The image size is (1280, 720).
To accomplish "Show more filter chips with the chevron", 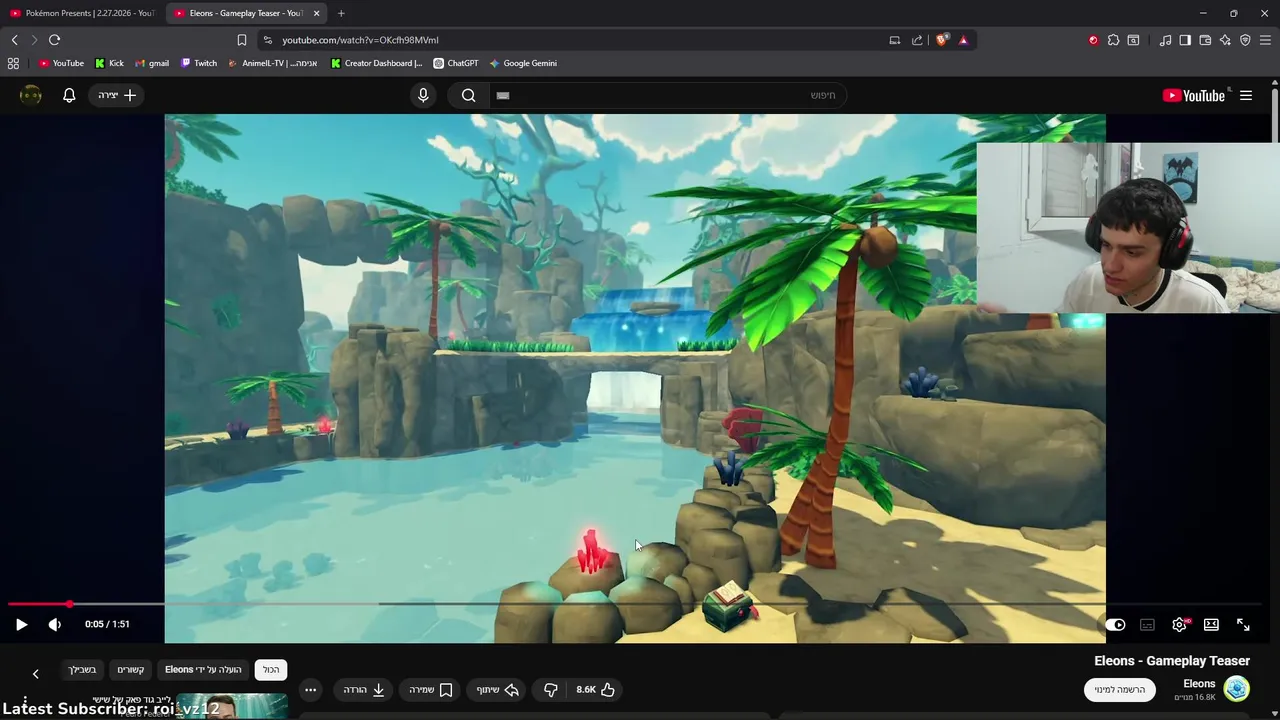I will coord(35,674).
